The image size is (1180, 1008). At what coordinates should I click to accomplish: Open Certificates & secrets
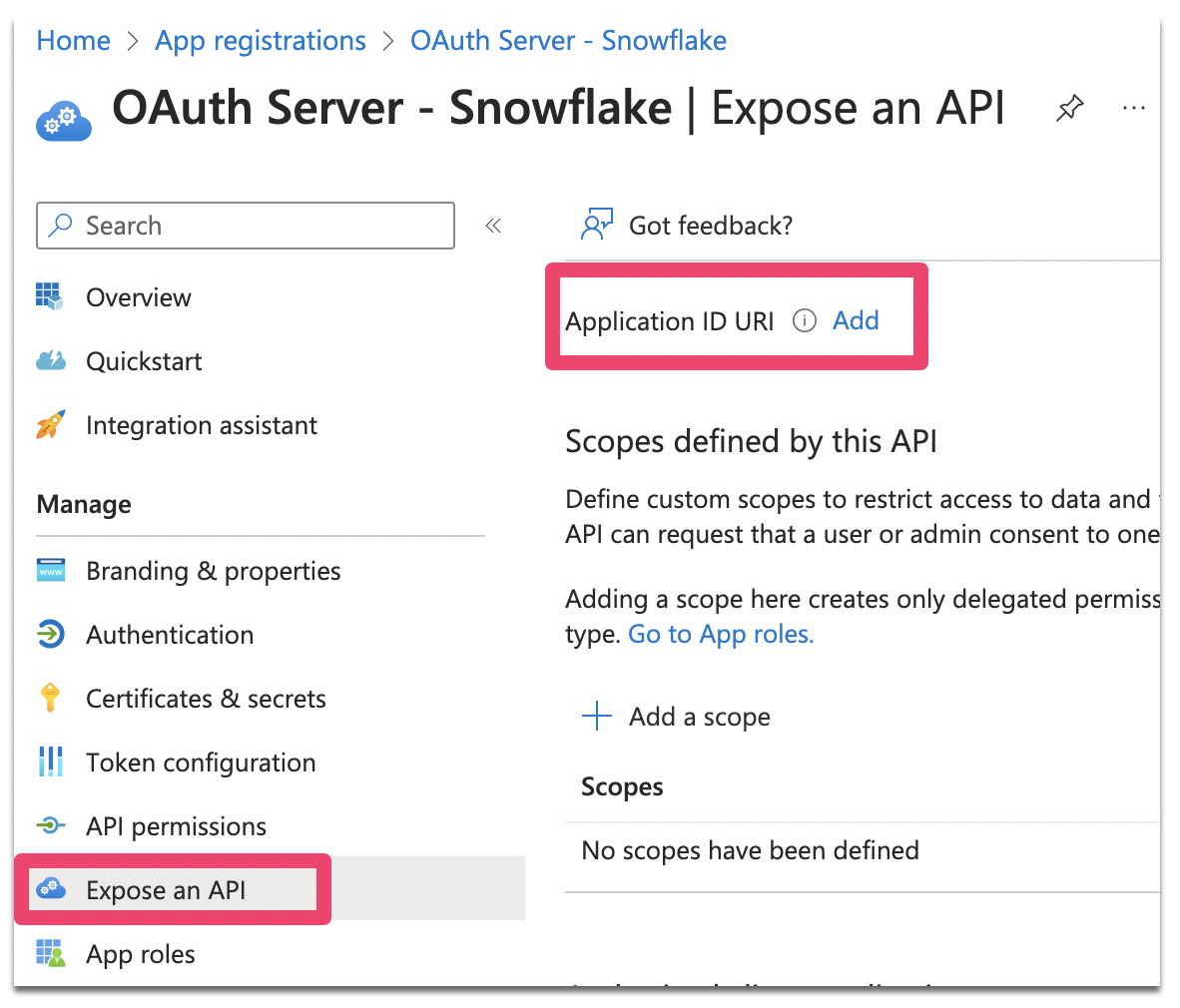click(207, 700)
